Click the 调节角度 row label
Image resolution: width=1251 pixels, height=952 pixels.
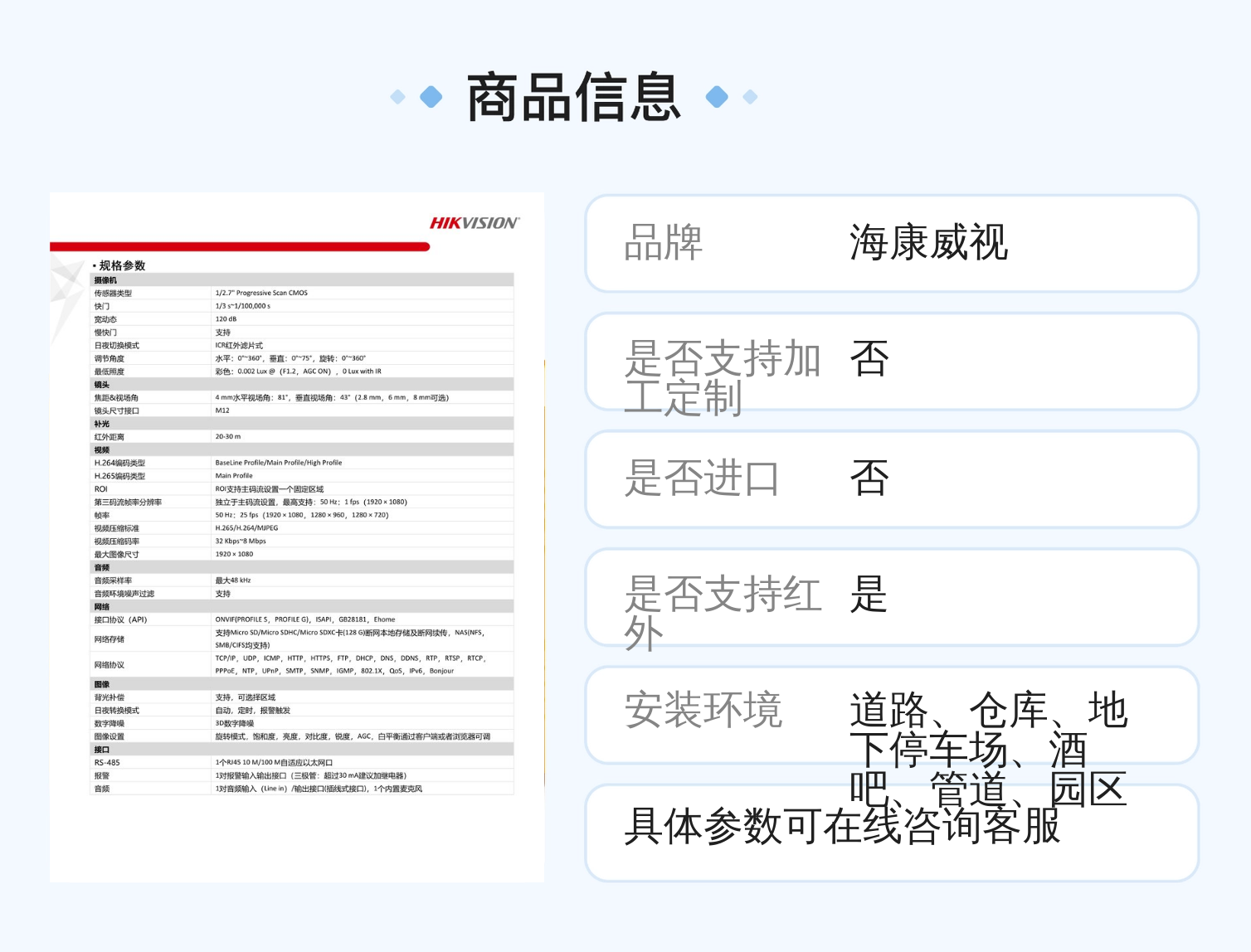(x=110, y=359)
